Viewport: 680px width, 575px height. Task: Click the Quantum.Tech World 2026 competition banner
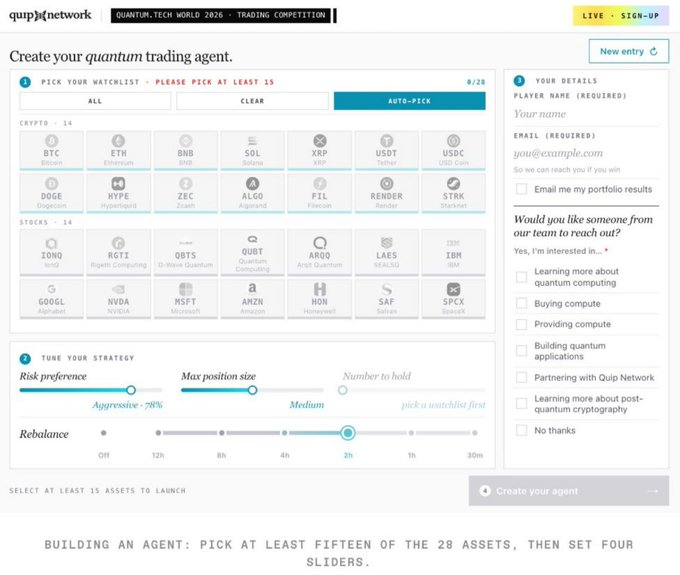[221, 15]
